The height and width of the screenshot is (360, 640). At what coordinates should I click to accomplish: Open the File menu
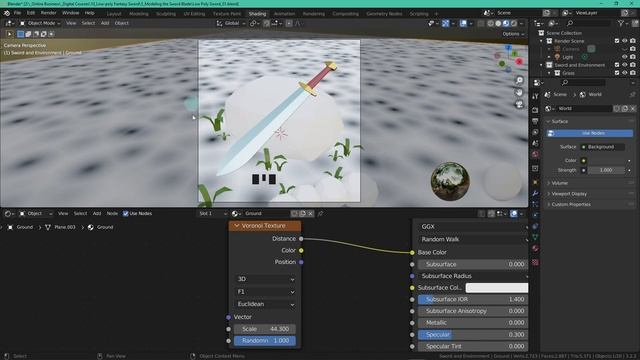point(17,13)
